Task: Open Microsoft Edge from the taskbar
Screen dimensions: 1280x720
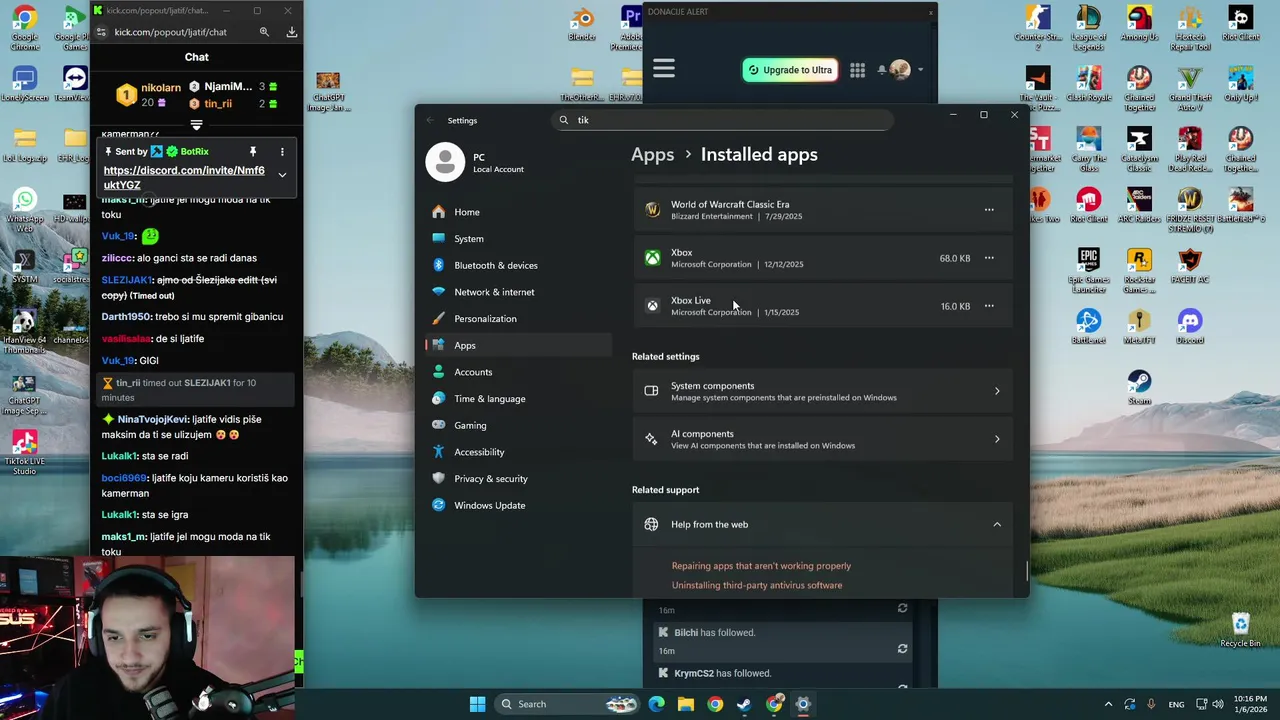Action: pos(656,704)
